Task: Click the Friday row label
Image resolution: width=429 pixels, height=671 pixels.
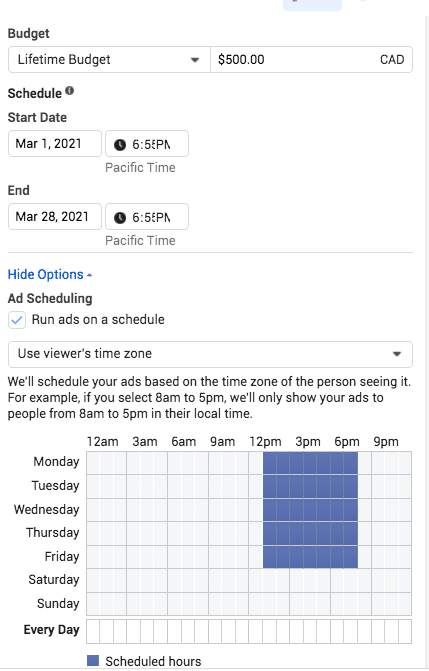Action: tap(62, 557)
